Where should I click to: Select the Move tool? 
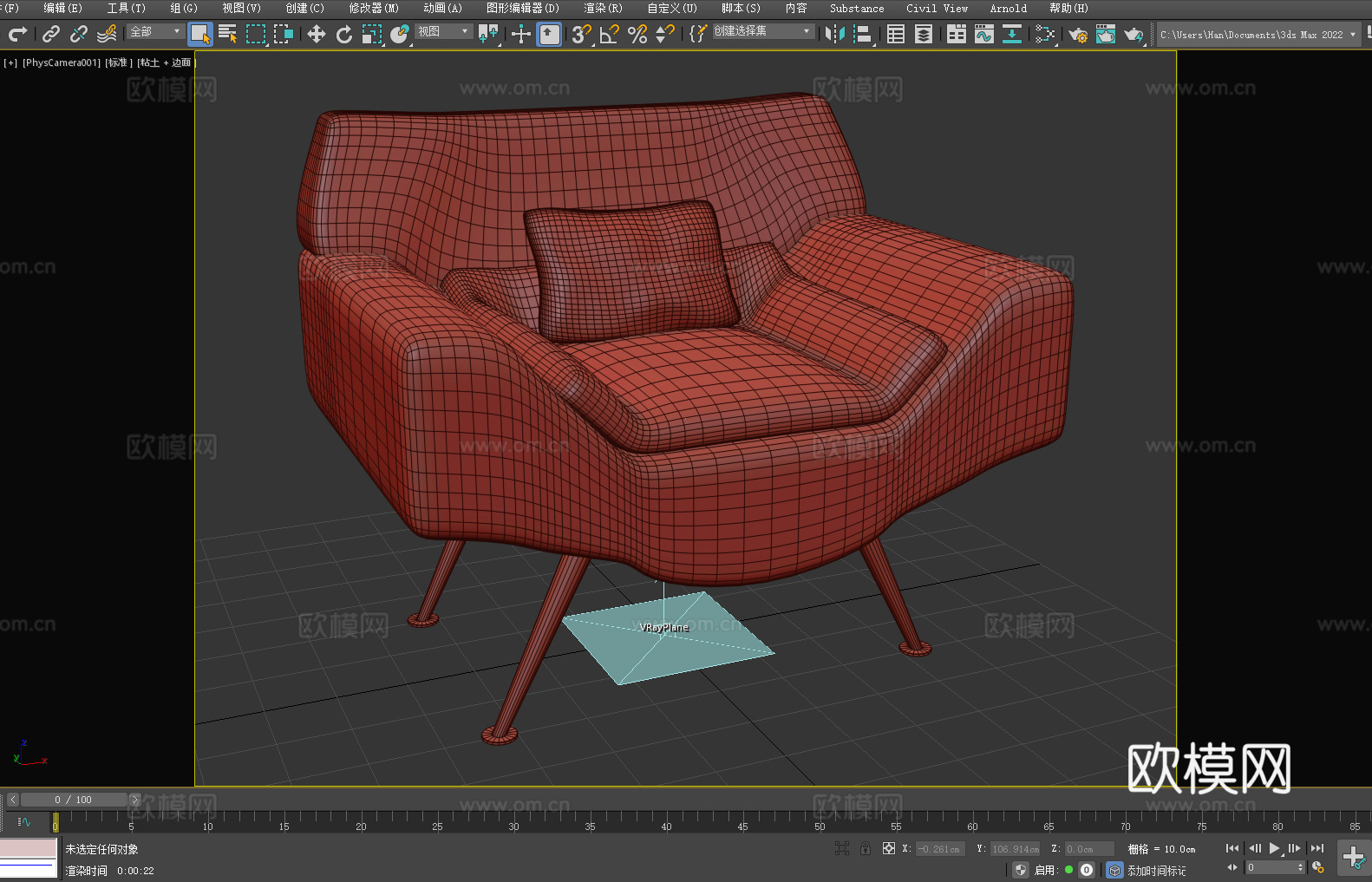click(317, 35)
